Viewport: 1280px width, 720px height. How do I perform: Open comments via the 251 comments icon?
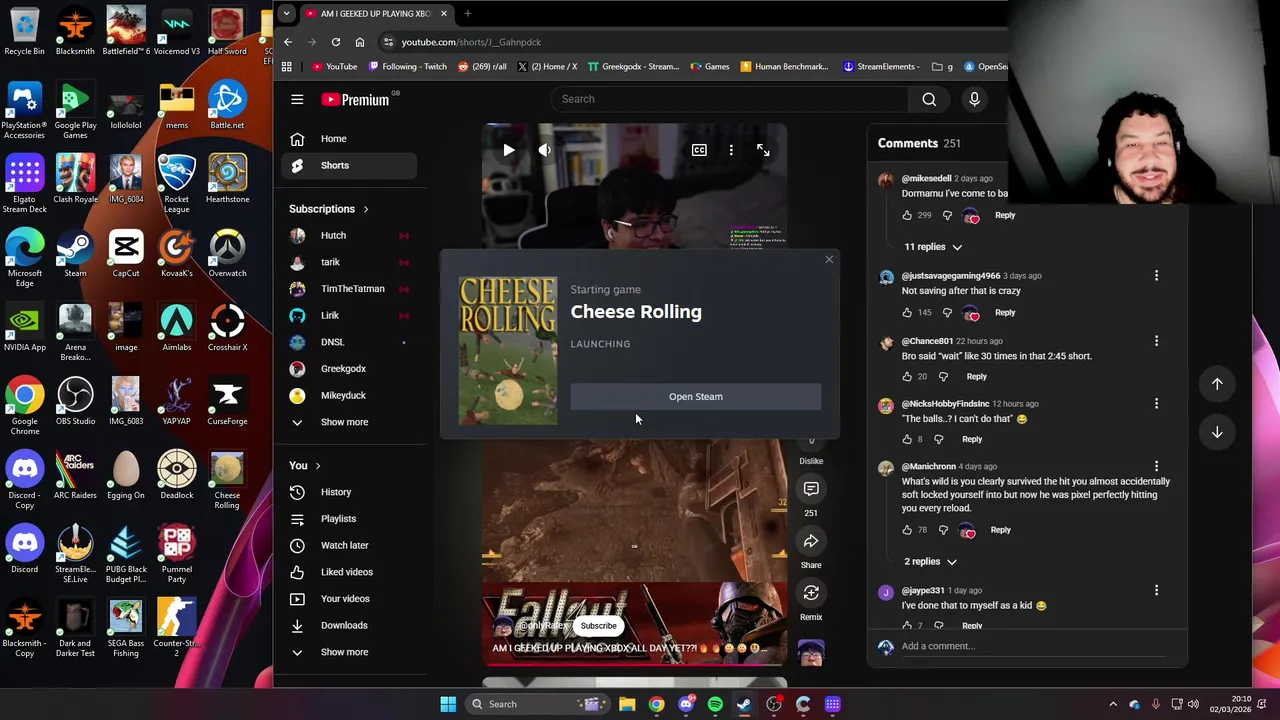coord(811,489)
